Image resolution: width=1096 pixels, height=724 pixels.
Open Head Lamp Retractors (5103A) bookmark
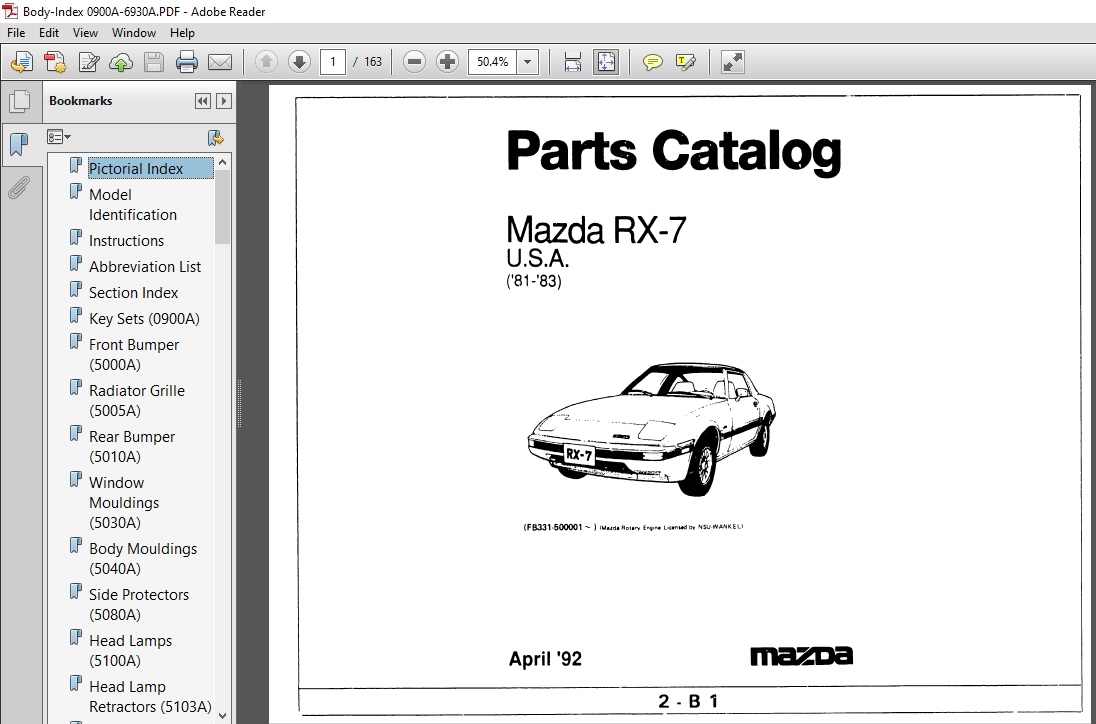[x=150, y=697]
